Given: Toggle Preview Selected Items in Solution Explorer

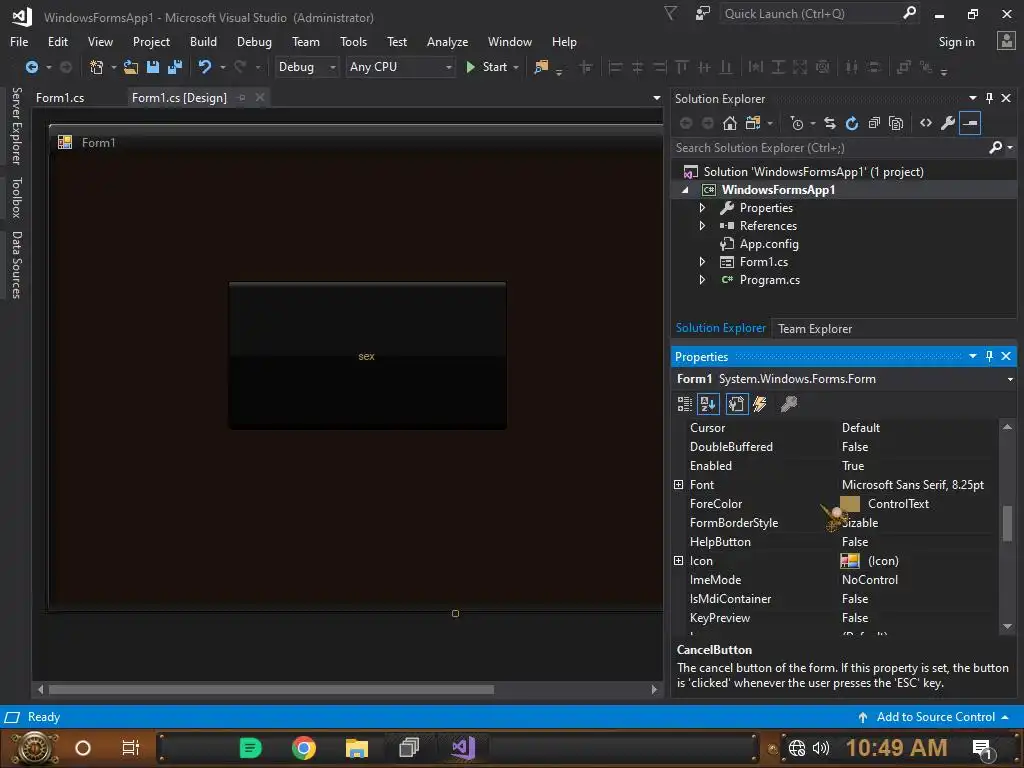Looking at the screenshot, I should (970, 123).
